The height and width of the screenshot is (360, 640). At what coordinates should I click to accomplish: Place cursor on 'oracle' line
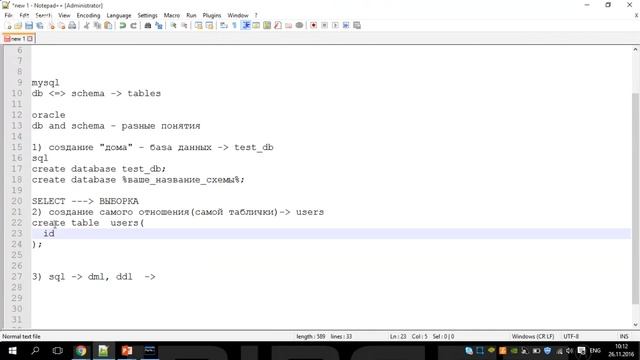pos(49,115)
